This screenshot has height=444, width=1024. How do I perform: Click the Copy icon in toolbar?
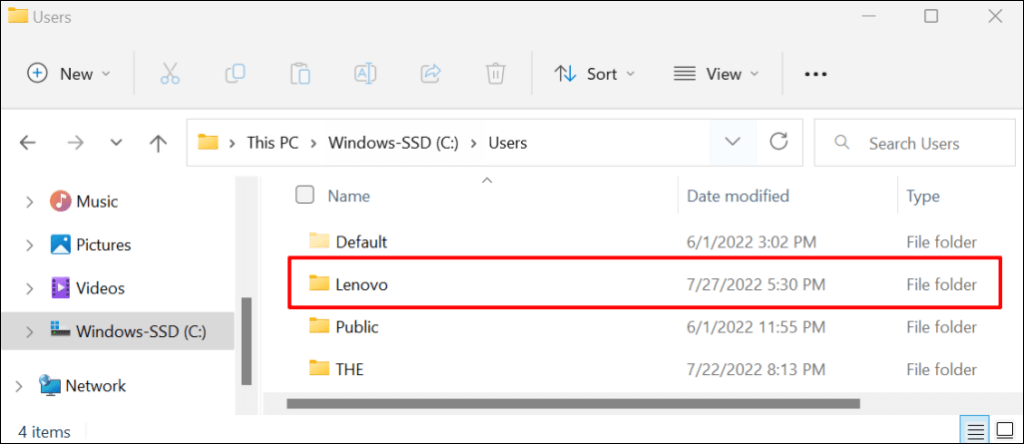235,73
